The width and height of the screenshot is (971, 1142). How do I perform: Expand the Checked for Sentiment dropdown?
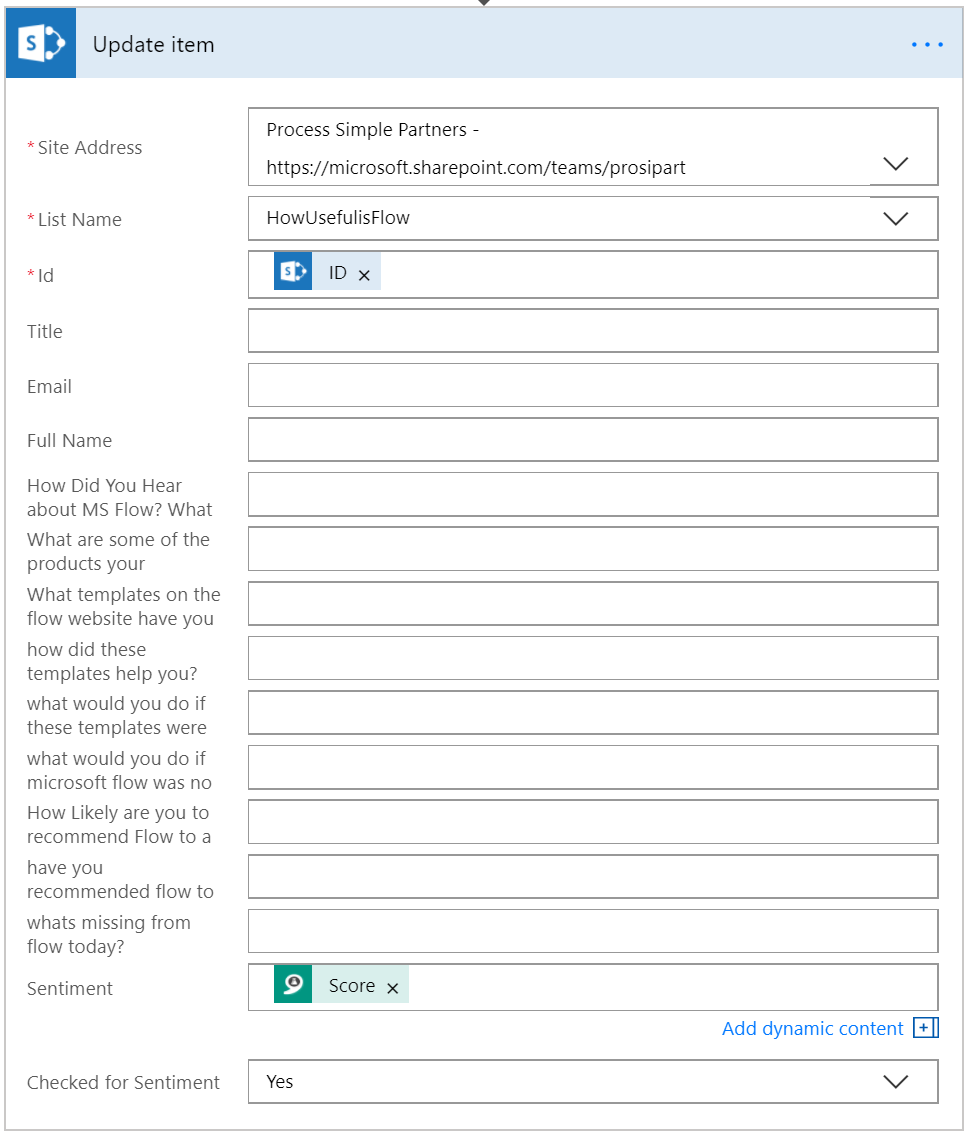tap(896, 1081)
